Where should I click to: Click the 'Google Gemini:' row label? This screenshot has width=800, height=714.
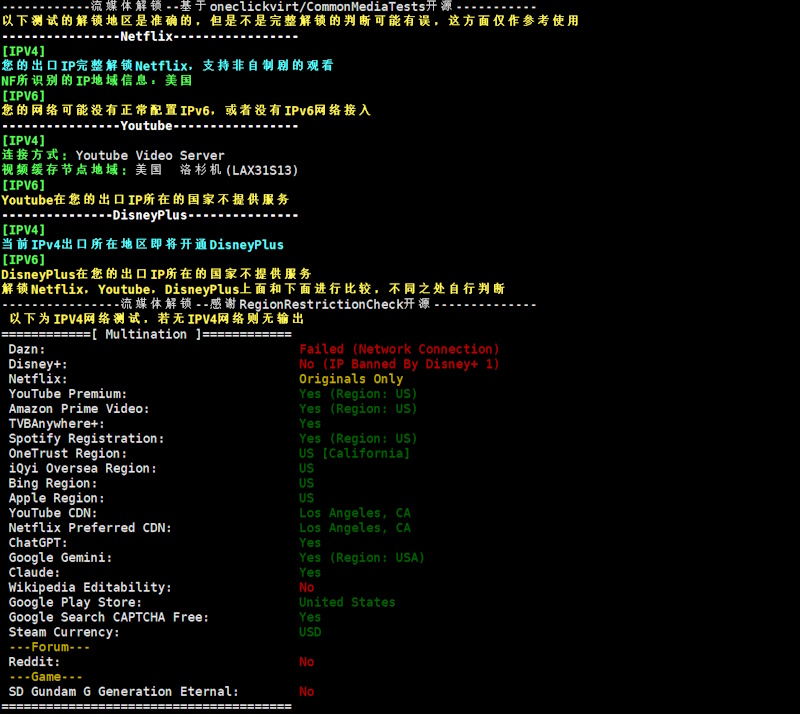click(x=60, y=557)
